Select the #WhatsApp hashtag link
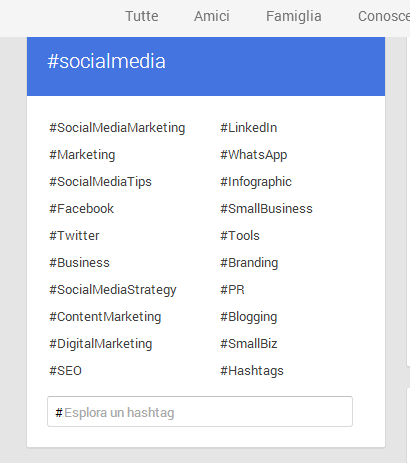This screenshot has height=463, width=410. click(x=254, y=155)
